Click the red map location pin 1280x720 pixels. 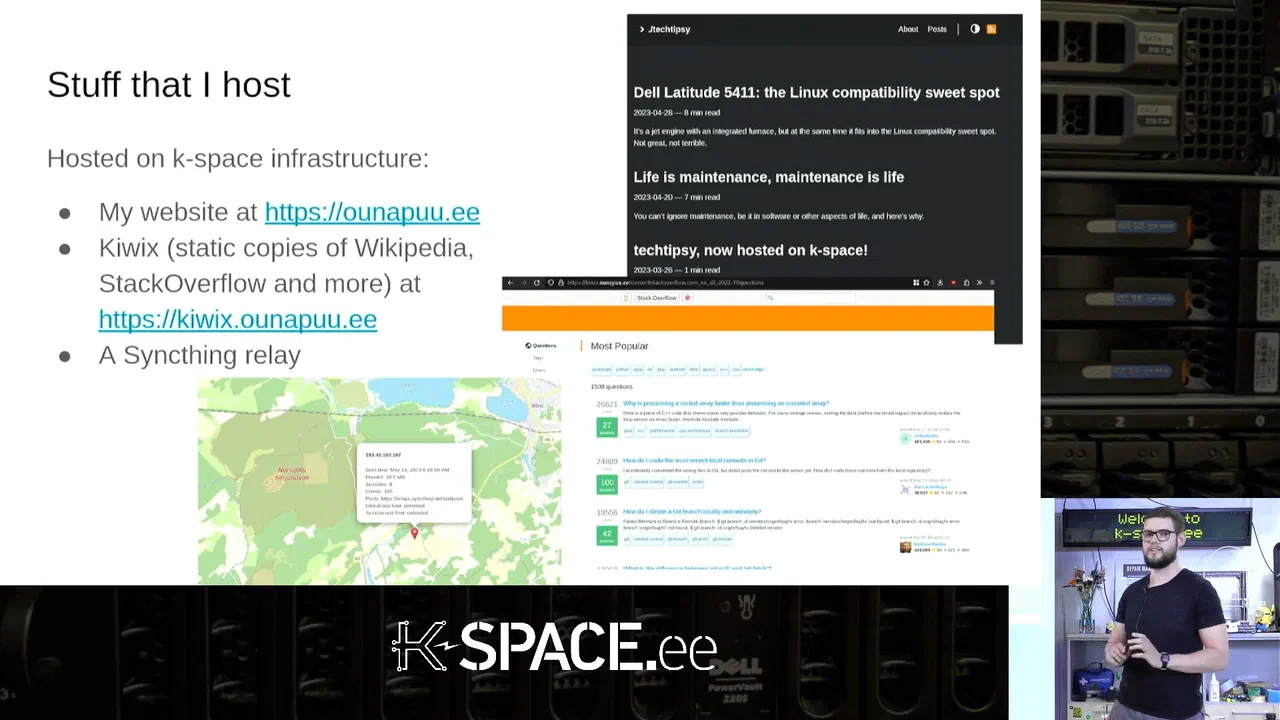pyautogui.click(x=414, y=533)
